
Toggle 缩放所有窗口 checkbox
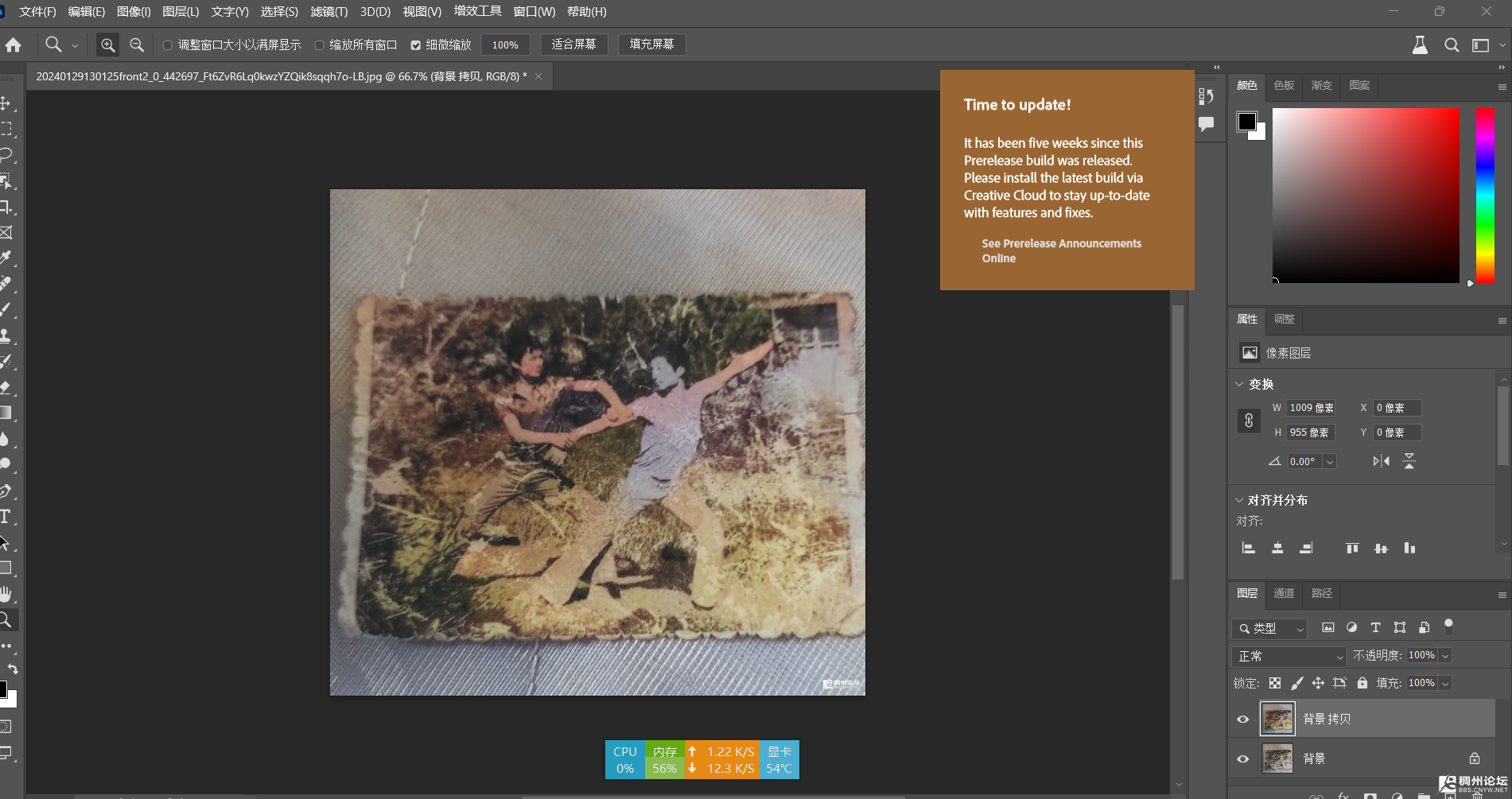tap(319, 45)
